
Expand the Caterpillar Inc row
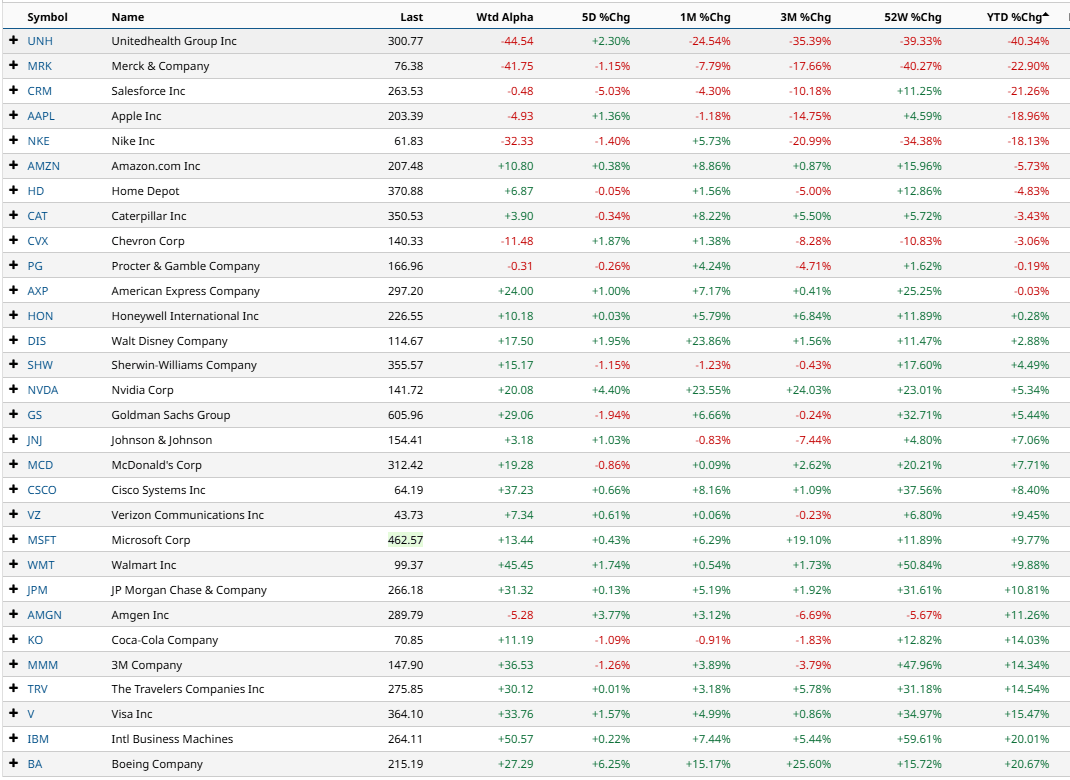pos(13,216)
